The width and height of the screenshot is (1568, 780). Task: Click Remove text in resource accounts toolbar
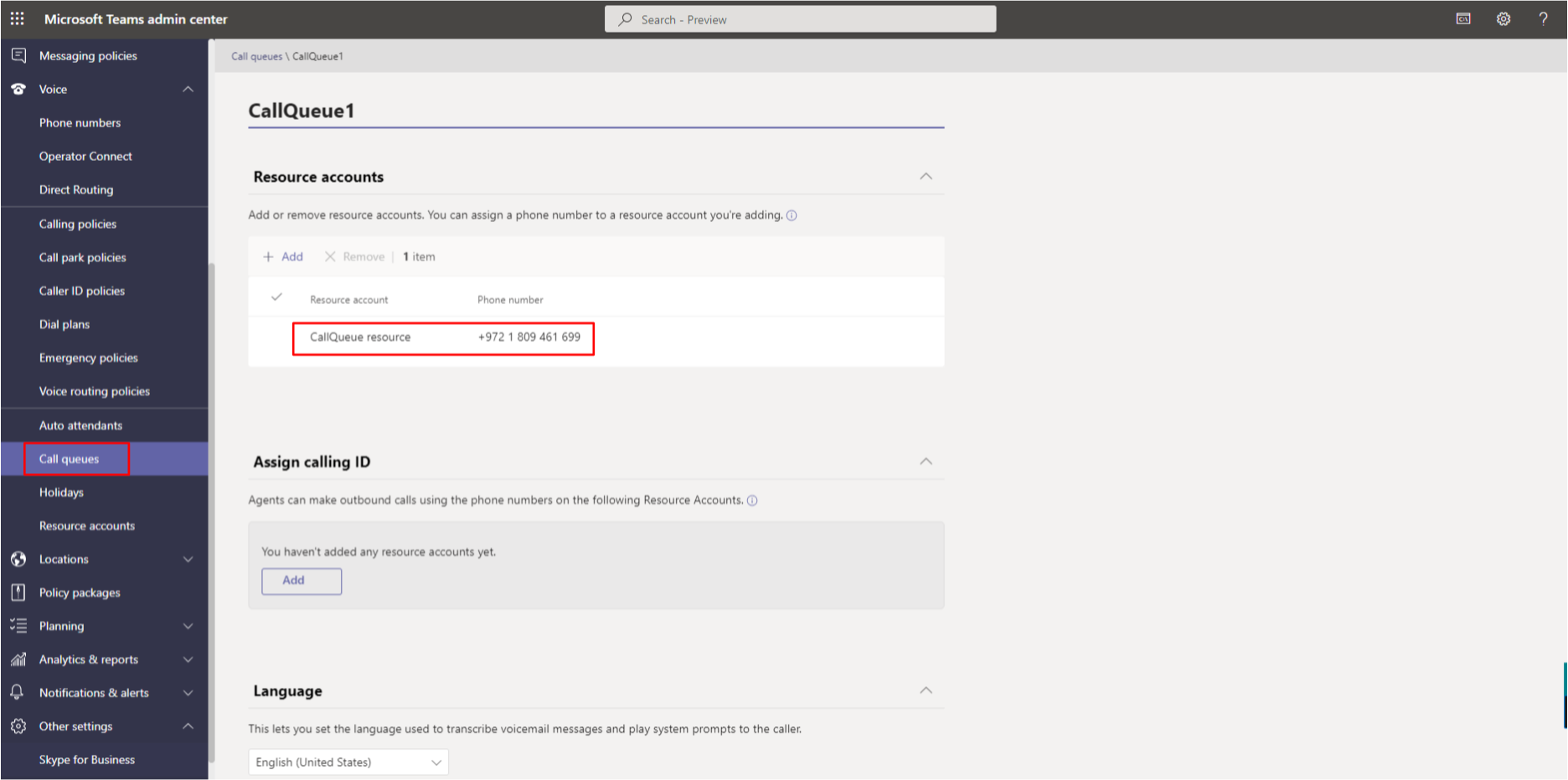click(x=364, y=256)
